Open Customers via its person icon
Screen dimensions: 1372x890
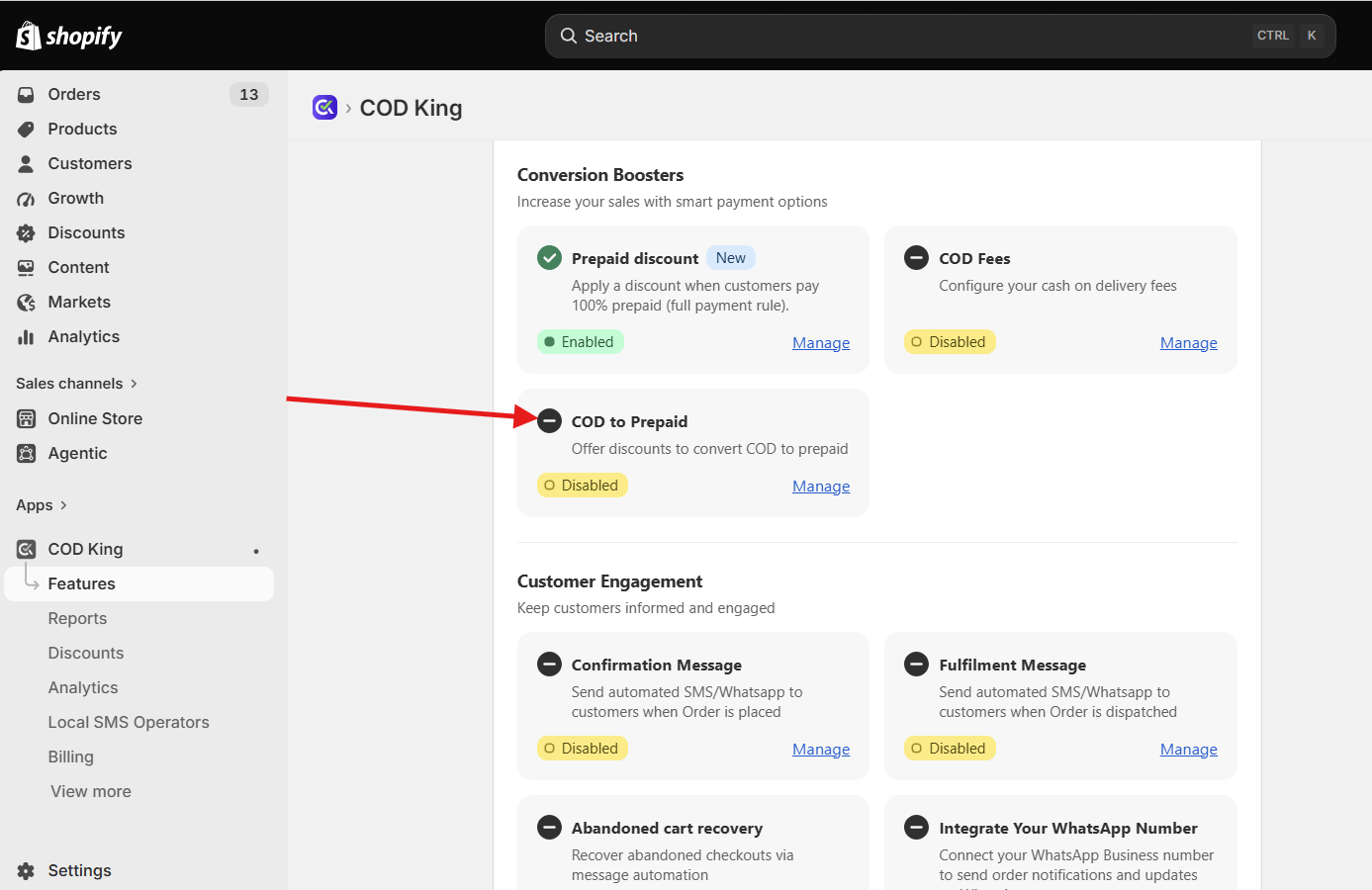point(26,163)
